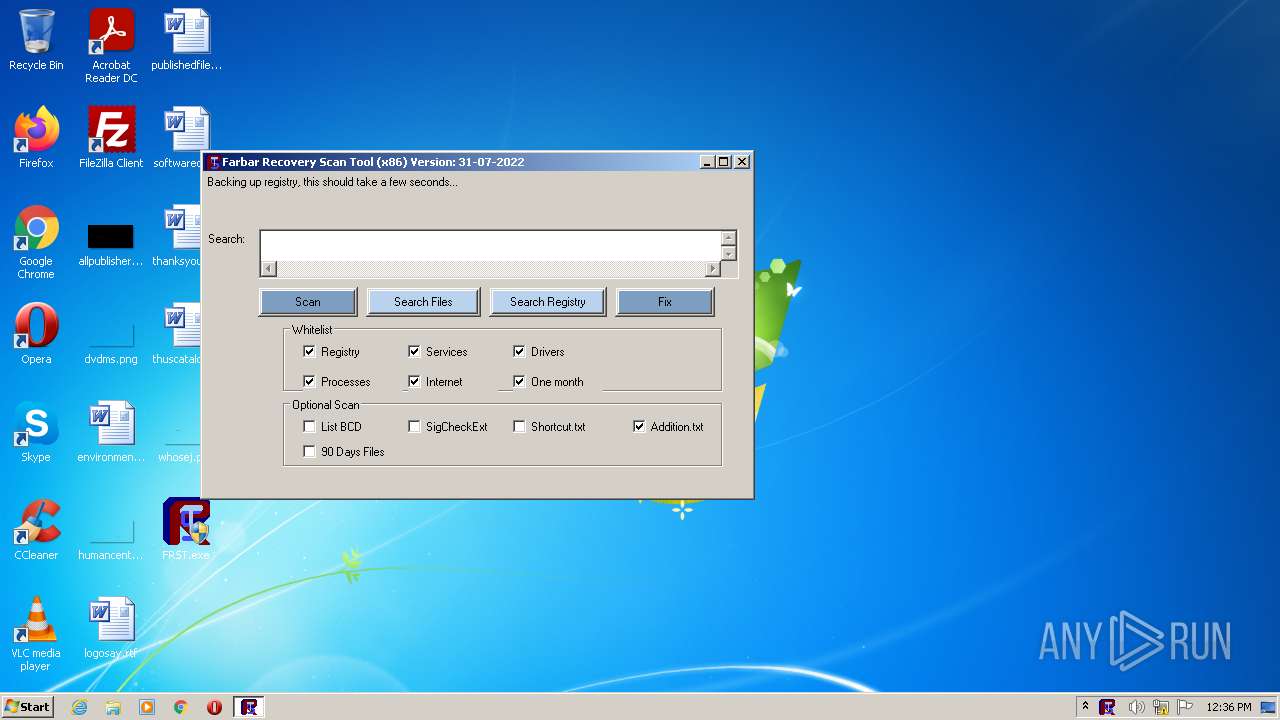
Task: Click the FRST icon in system tray
Action: [x=1107, y=707]
